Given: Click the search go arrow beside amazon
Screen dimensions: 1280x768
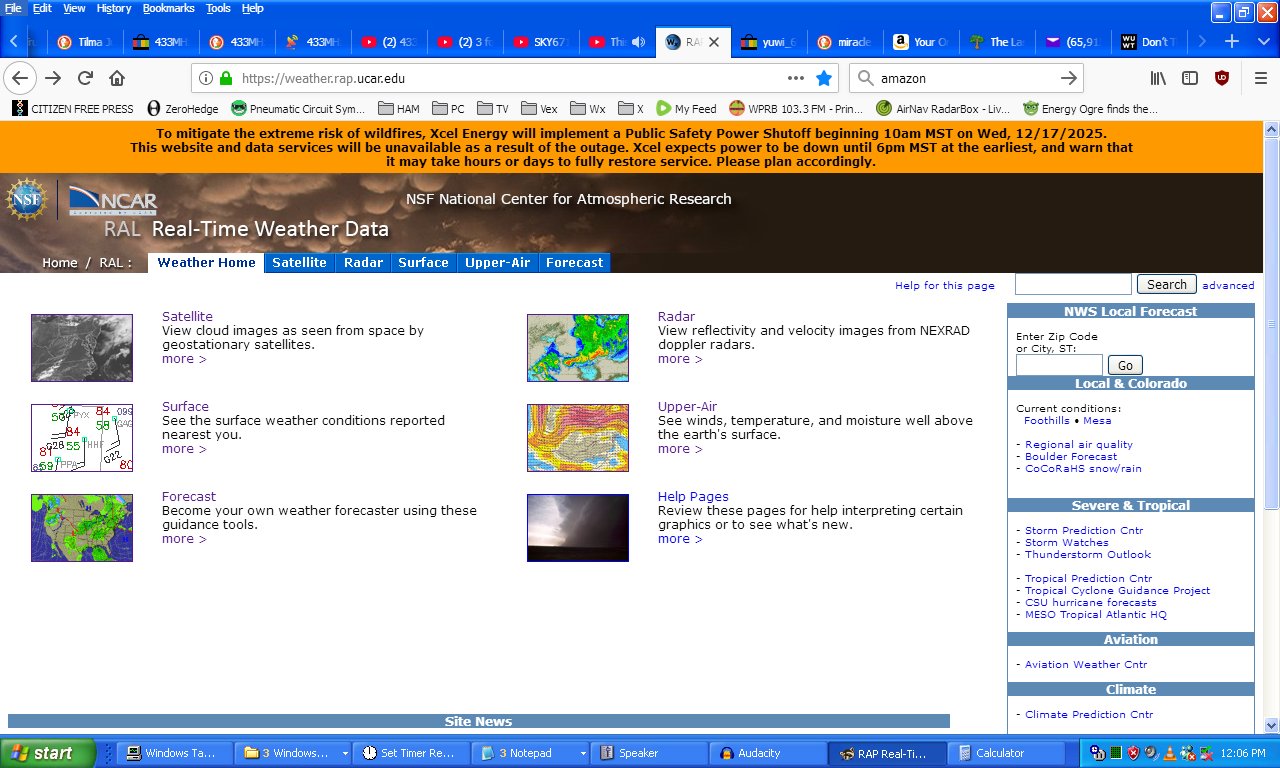Looking at the screenshot, I should pyautogui.click(x=1068, y=78).
